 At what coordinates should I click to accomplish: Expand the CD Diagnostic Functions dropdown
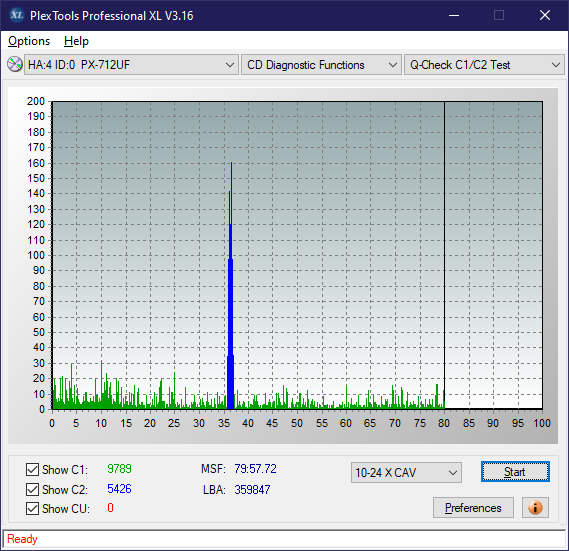(321, 65)
